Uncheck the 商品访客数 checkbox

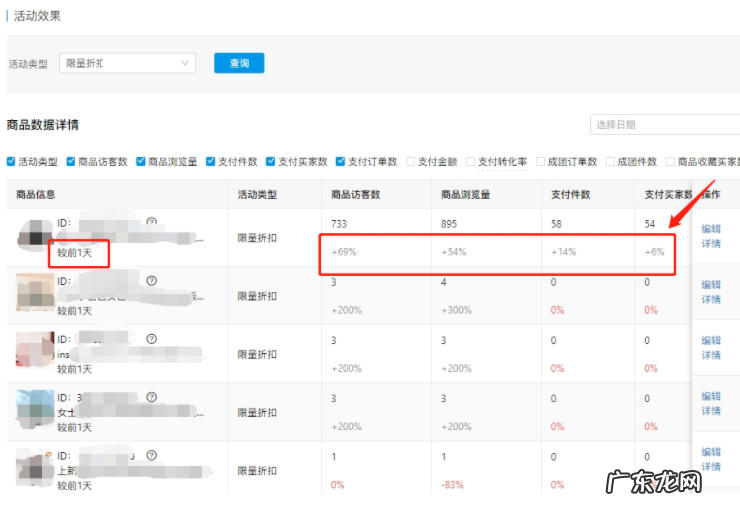pos(71,162)
